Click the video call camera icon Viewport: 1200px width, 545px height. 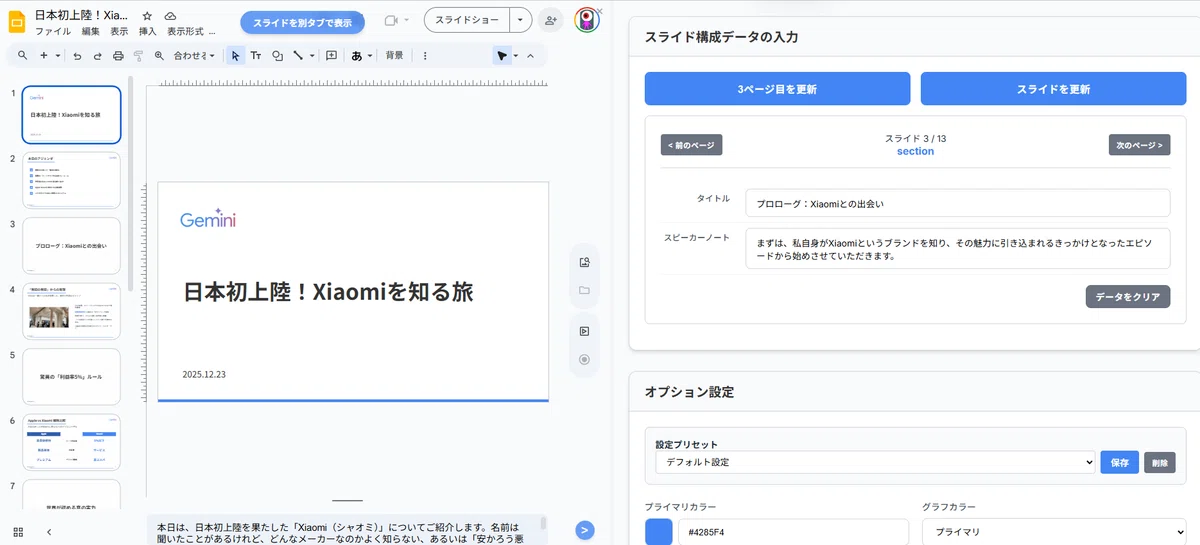click(391, 20)
